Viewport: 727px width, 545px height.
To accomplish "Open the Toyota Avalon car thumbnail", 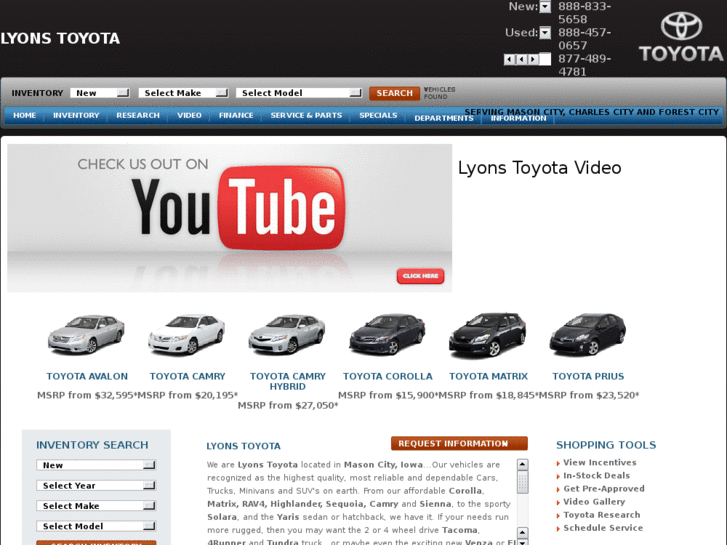I will click(86, 334).
